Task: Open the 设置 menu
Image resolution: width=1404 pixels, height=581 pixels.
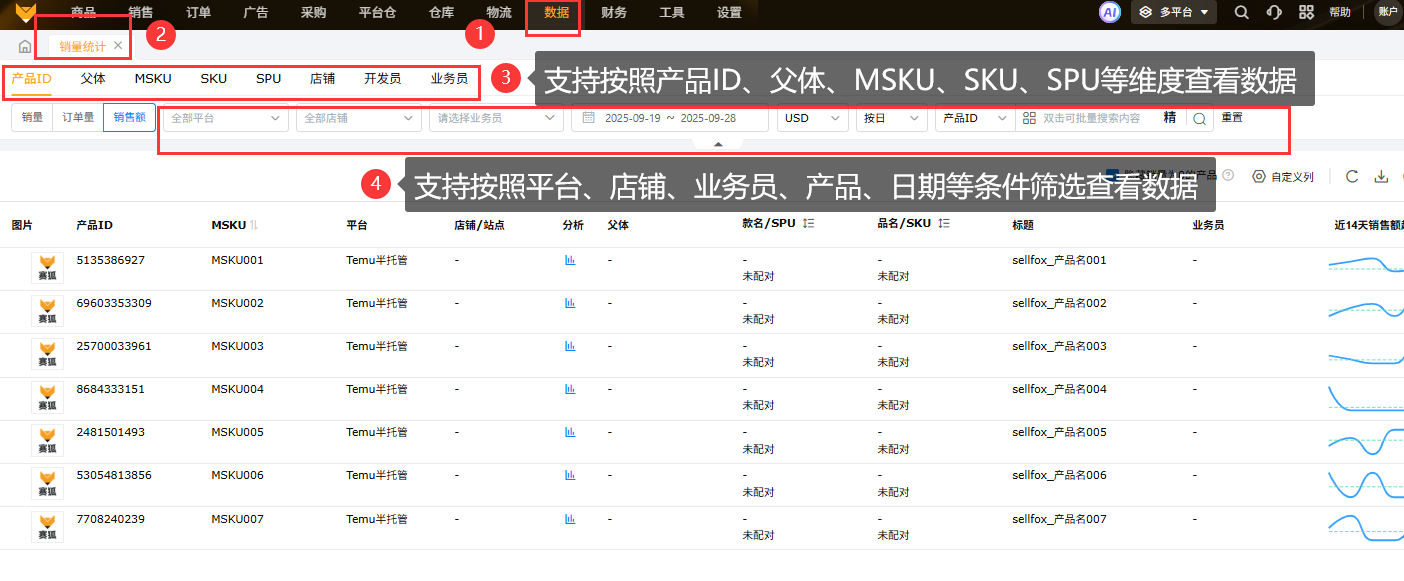Action: click(x=729, y=13)
